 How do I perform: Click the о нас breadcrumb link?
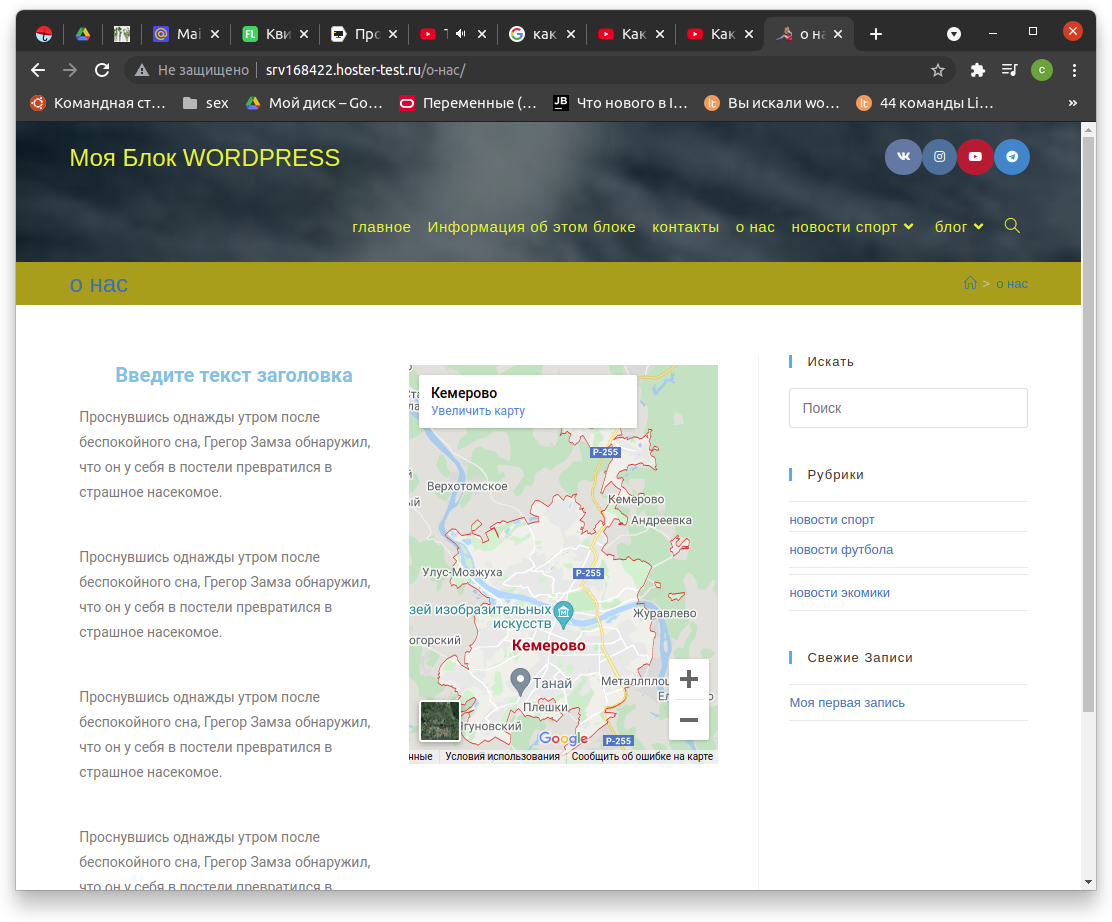(1011, 284)
